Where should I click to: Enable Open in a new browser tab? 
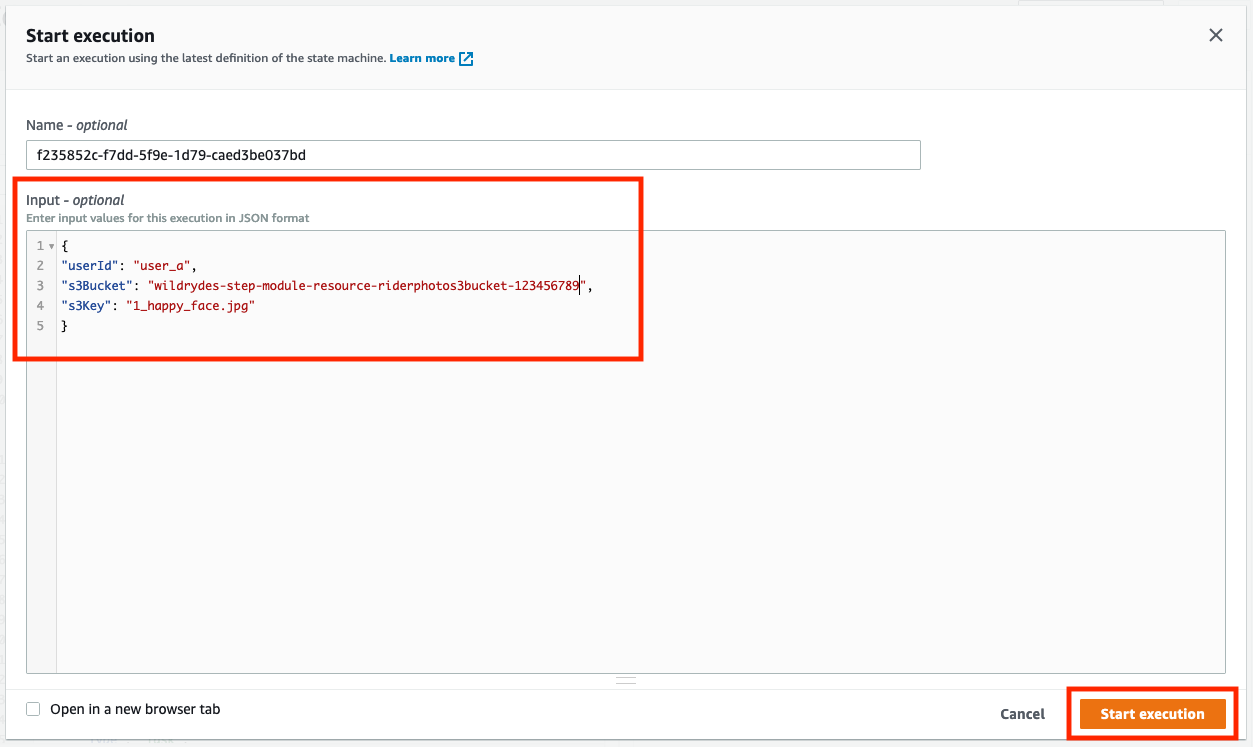pos(33,709)
